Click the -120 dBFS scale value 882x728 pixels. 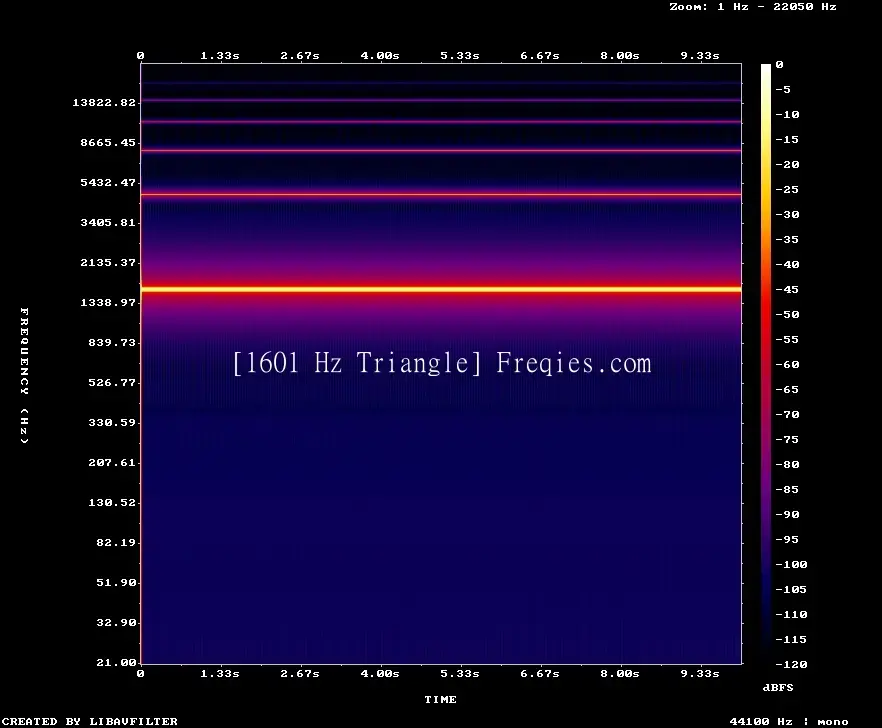coord(791,664)
